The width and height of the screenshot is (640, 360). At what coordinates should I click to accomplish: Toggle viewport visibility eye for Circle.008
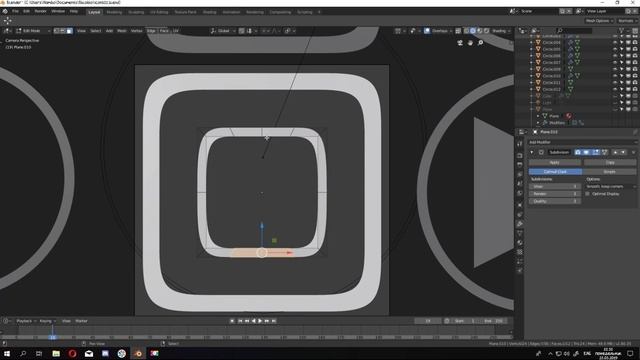615,69
